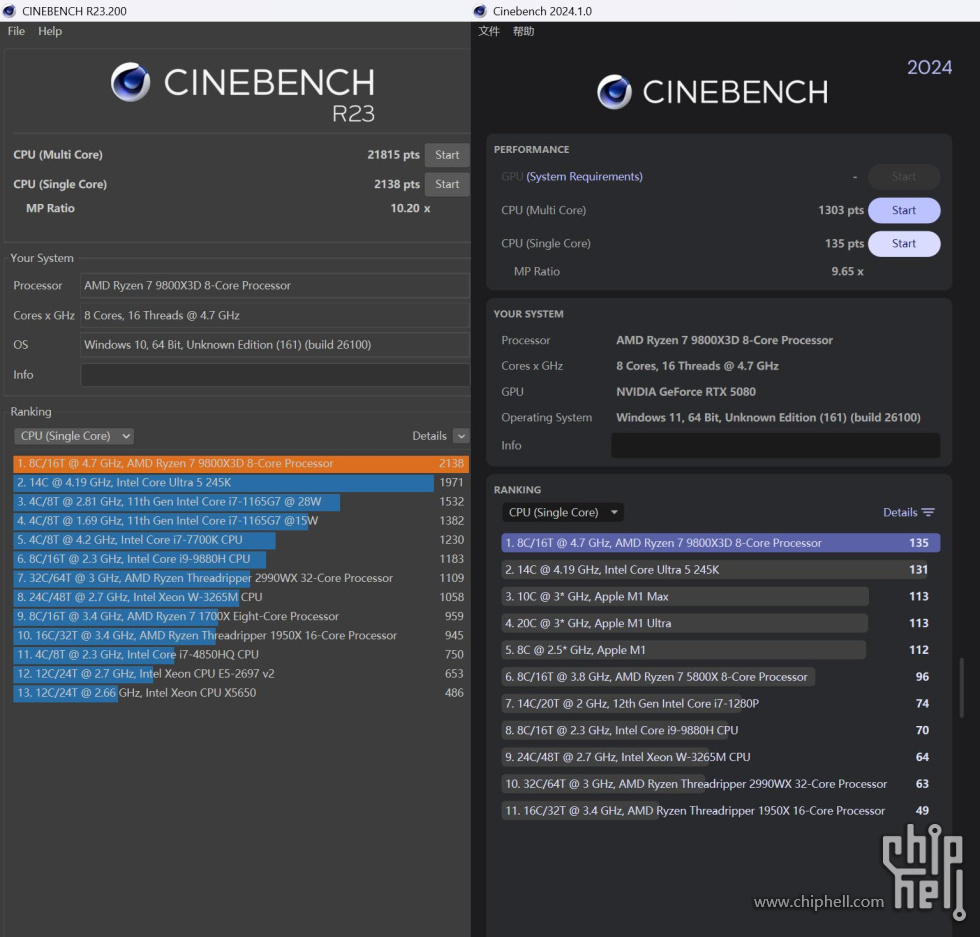Select 2024 rank 6 Ryzen 7 5800X row
This screenshot has height=937, width=980.
click(x=720, y=677)
